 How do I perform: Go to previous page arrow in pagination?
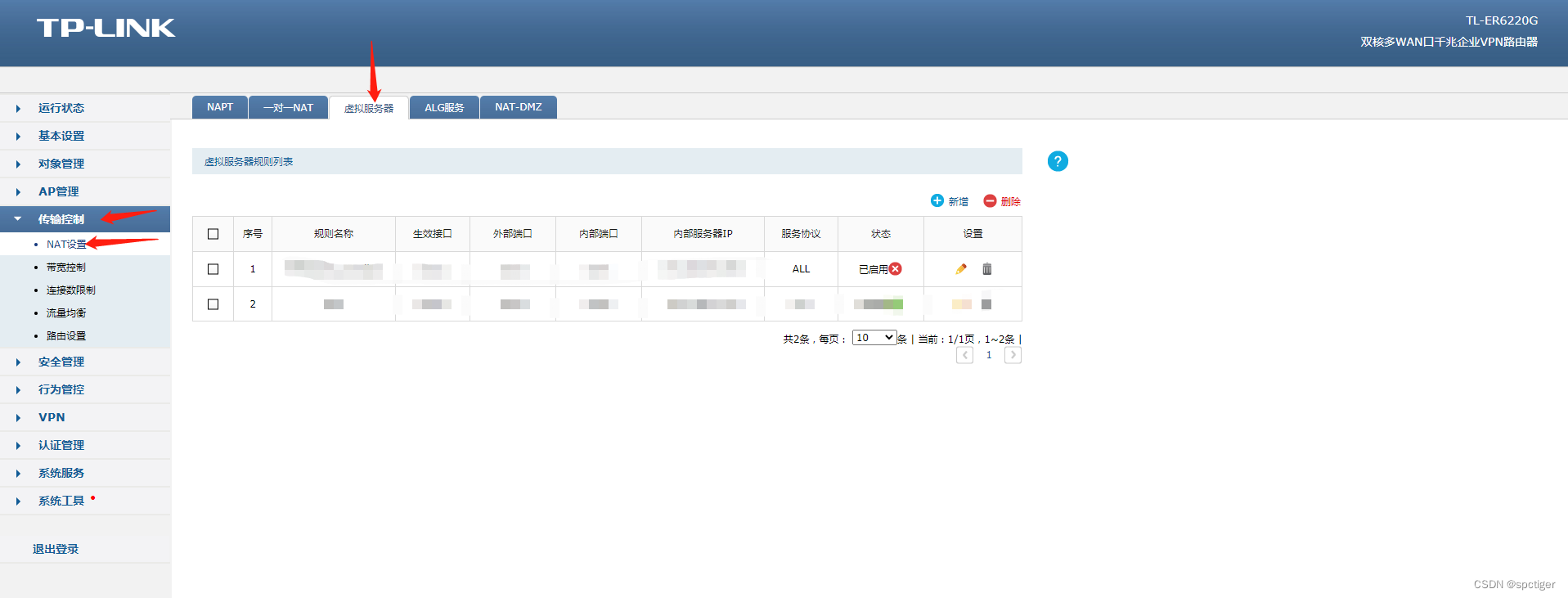point(965,355)
